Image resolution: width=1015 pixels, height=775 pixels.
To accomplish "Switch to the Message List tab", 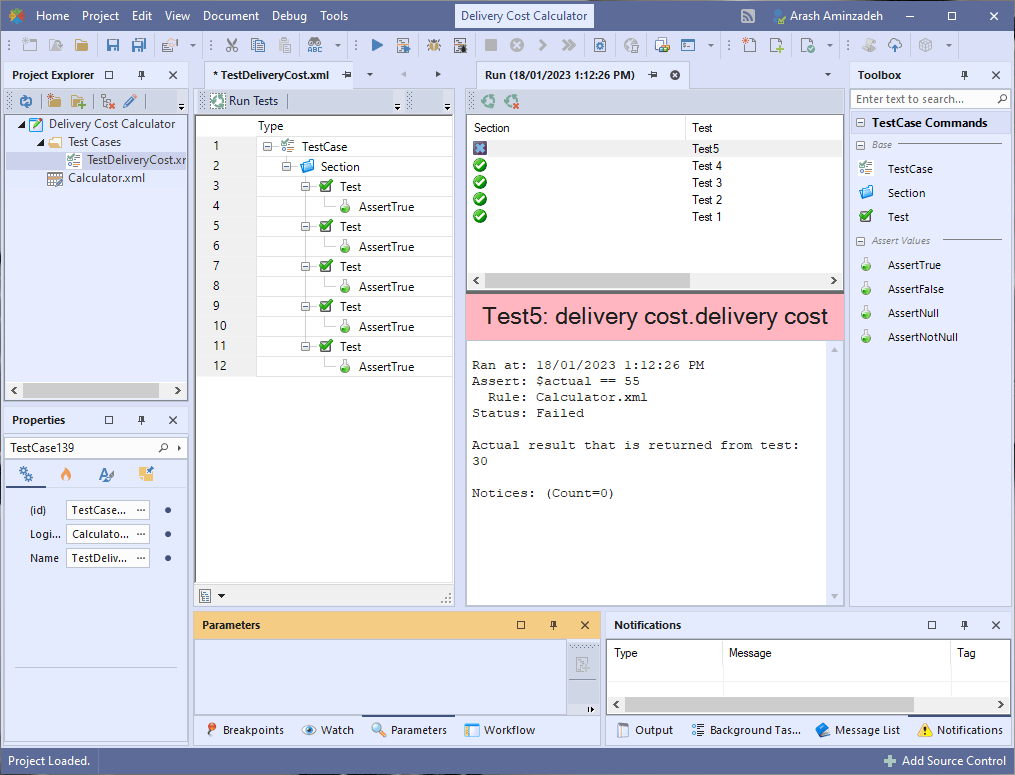I will click(x=858, y=730).
